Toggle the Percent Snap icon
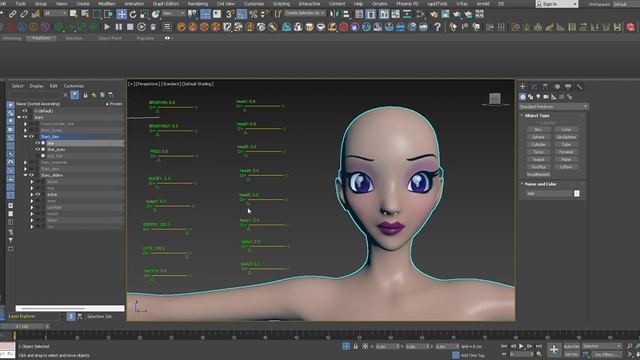This screenshot has height=360, width=640. point(253,14)
